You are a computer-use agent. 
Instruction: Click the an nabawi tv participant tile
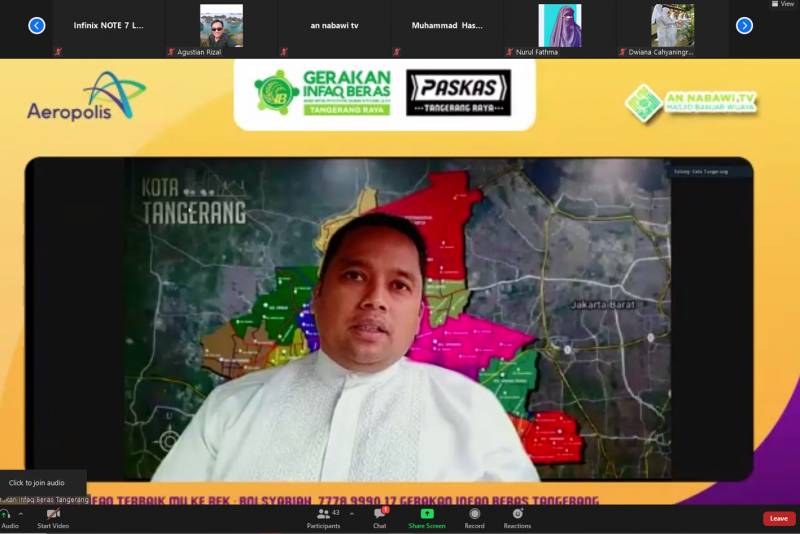coord(334,27)
